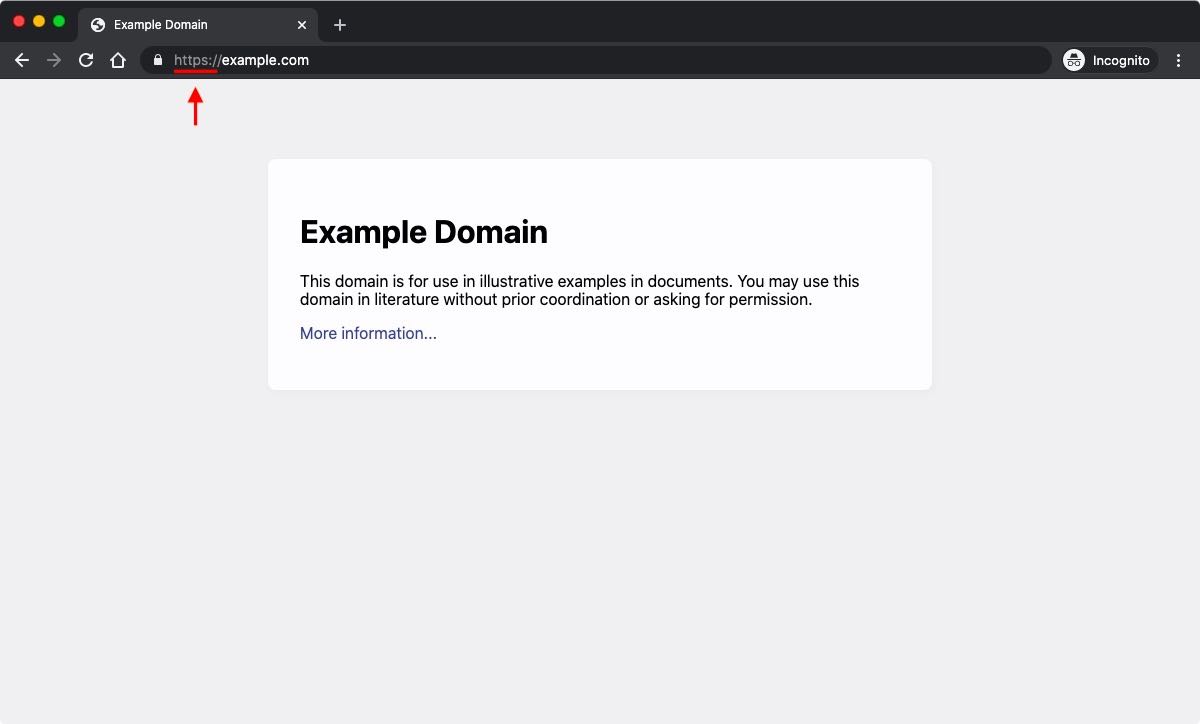Click the globe favicon on the tab
Viewport: 1200px width, 724px height.
coord(96,24)
